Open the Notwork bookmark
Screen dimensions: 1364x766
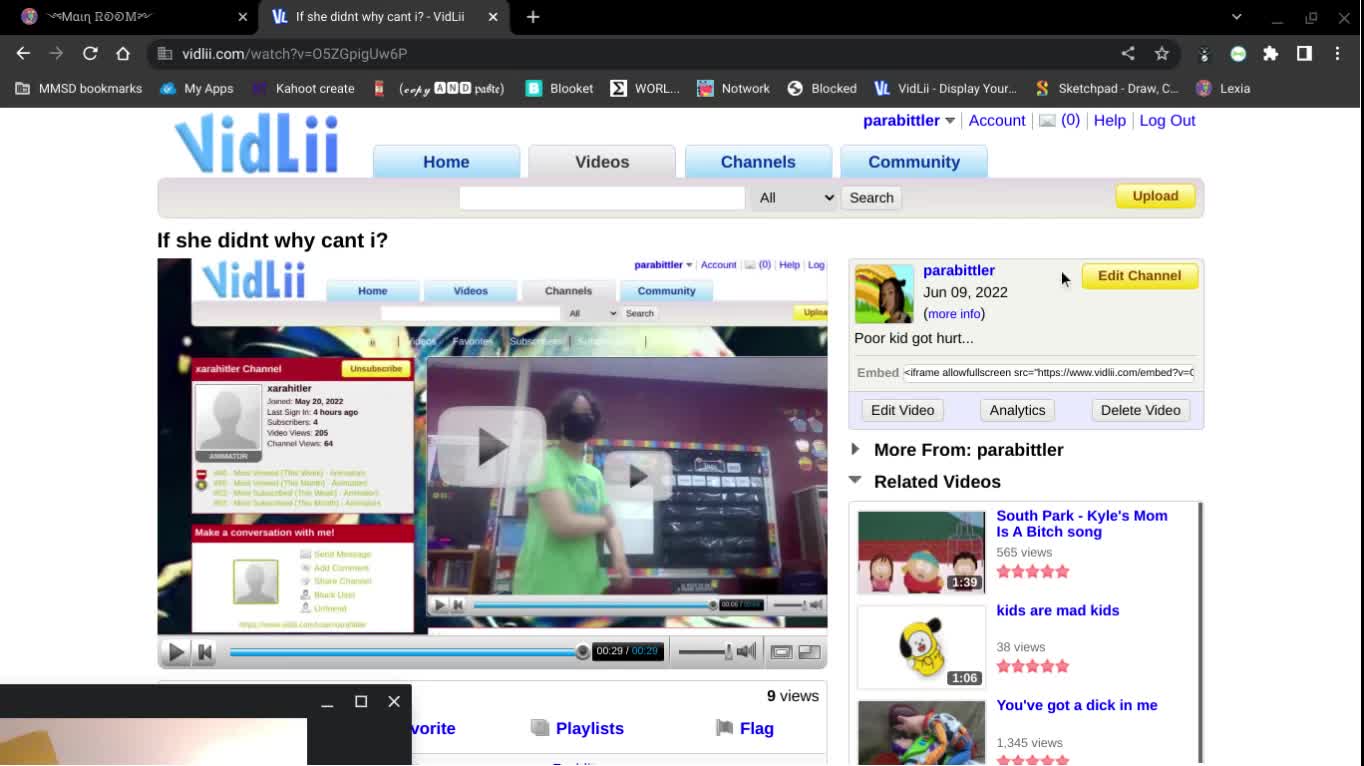734,88
